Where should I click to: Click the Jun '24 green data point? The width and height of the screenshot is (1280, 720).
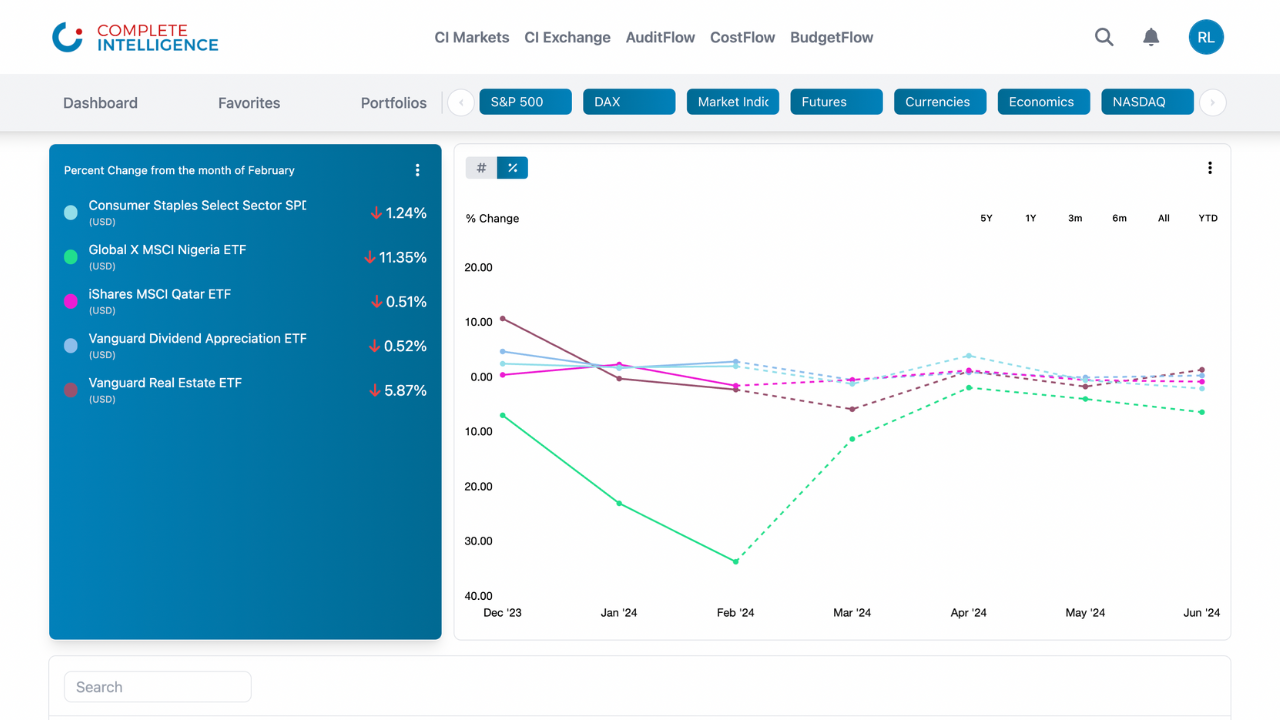pyautogui.click(x=1201, y=412)
